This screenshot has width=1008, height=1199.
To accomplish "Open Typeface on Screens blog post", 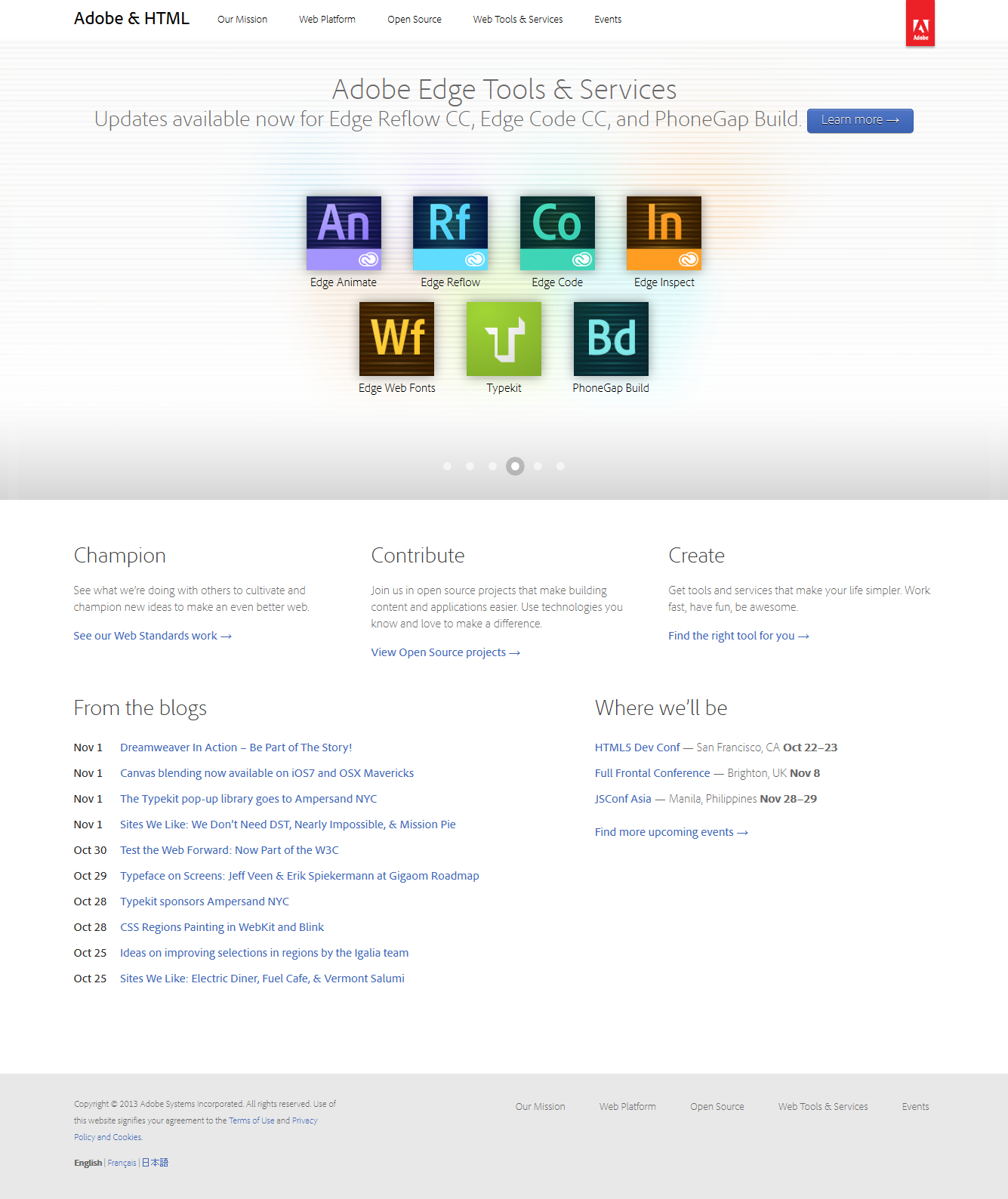I will point(300,876).
